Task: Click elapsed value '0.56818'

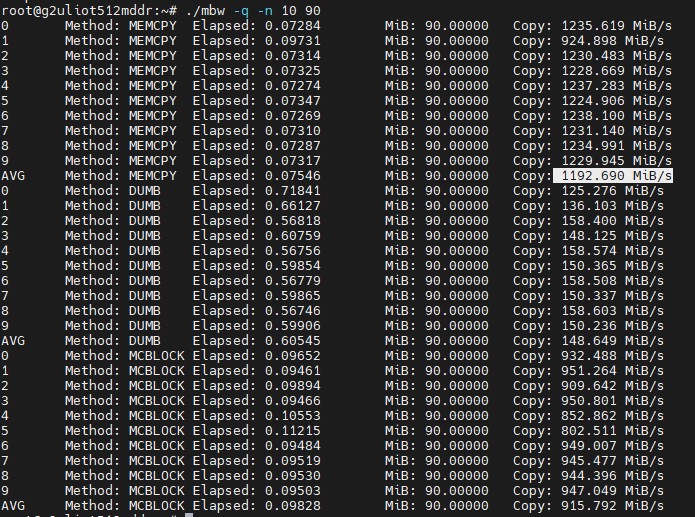Action: coord(293,221)
